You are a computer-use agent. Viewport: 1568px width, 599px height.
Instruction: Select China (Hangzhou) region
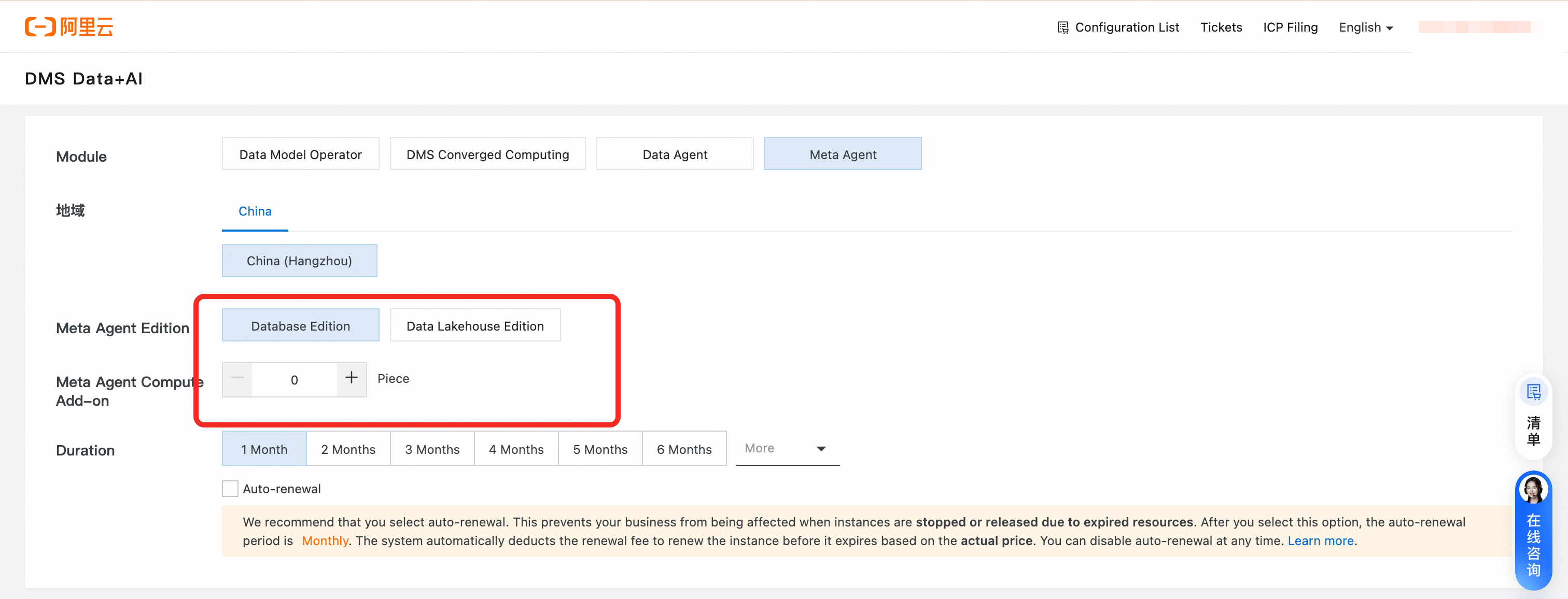coord(299,260)
